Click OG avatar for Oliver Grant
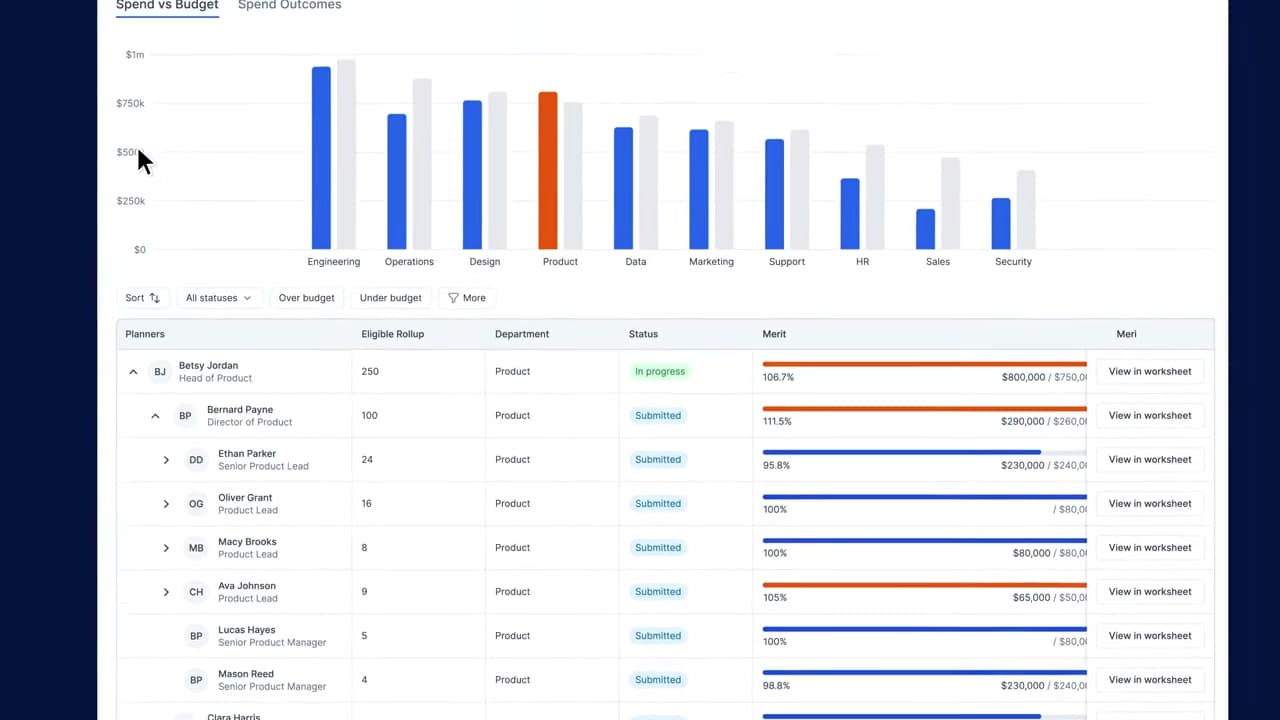 [x=196, y=504]
